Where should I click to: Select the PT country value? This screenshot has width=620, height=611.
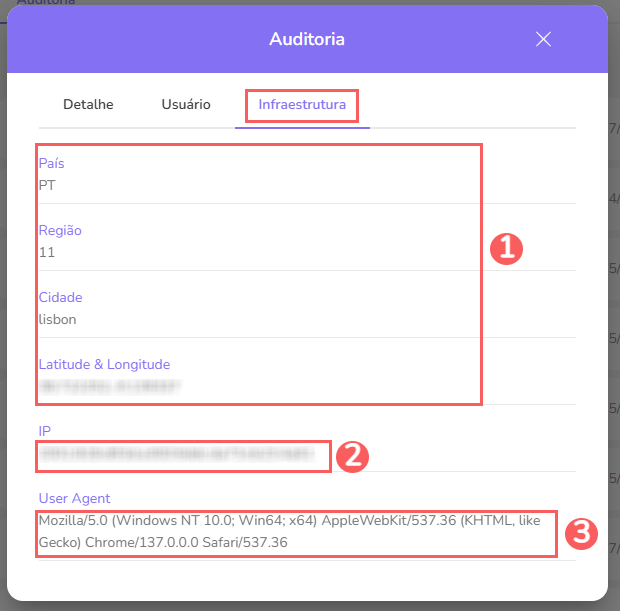pos(47,185)
